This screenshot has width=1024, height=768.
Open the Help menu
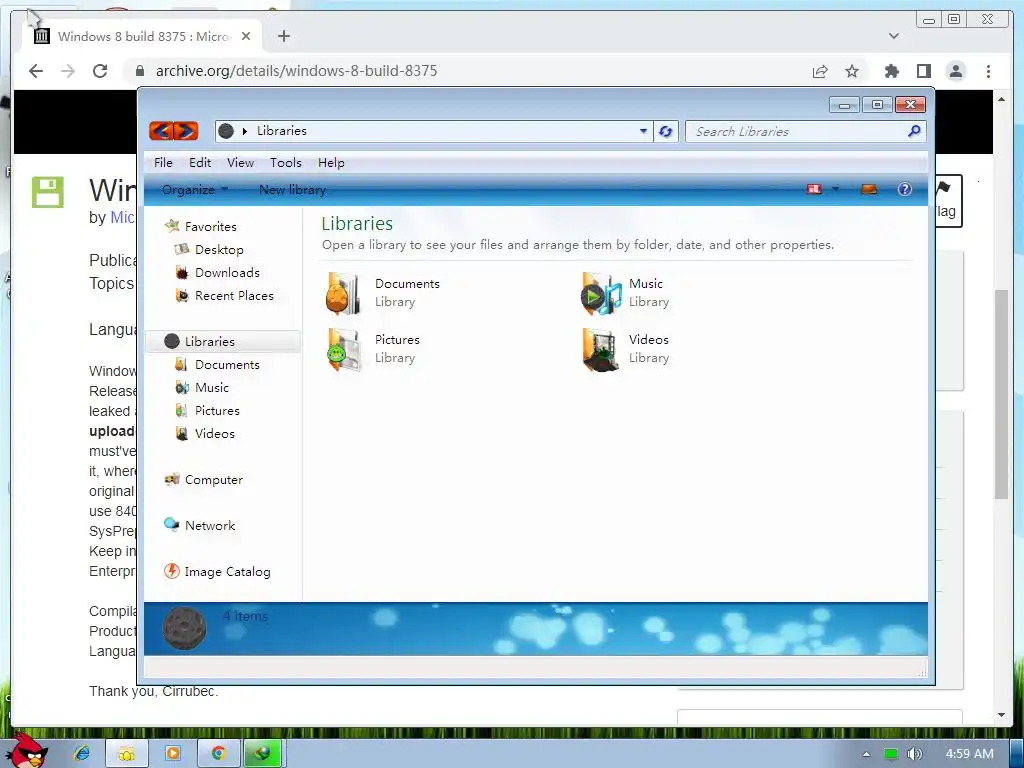point(331,163)
